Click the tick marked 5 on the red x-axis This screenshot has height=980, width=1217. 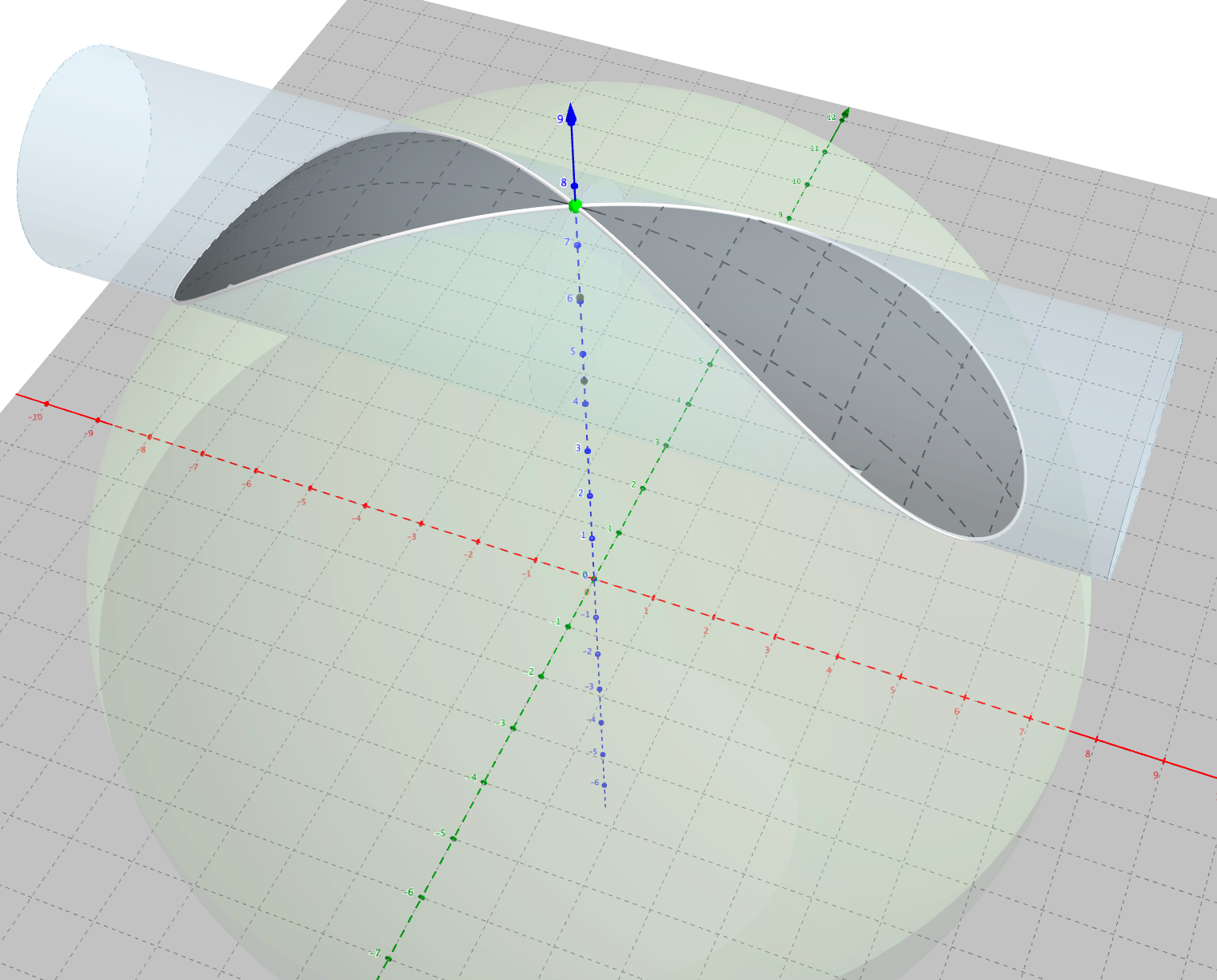click(x=900, y=677)
